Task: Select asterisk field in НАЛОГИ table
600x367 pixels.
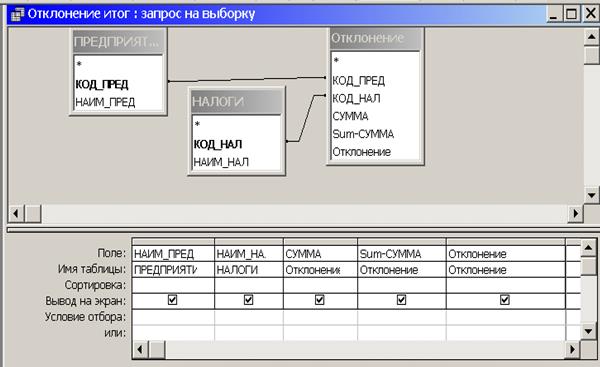Action: click(x=197, y=124)
